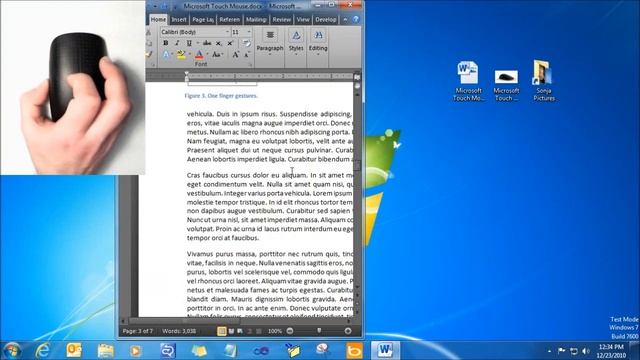Select Outline view in status bar
This screenshot has height=360, width=640.
click(249, 331)
